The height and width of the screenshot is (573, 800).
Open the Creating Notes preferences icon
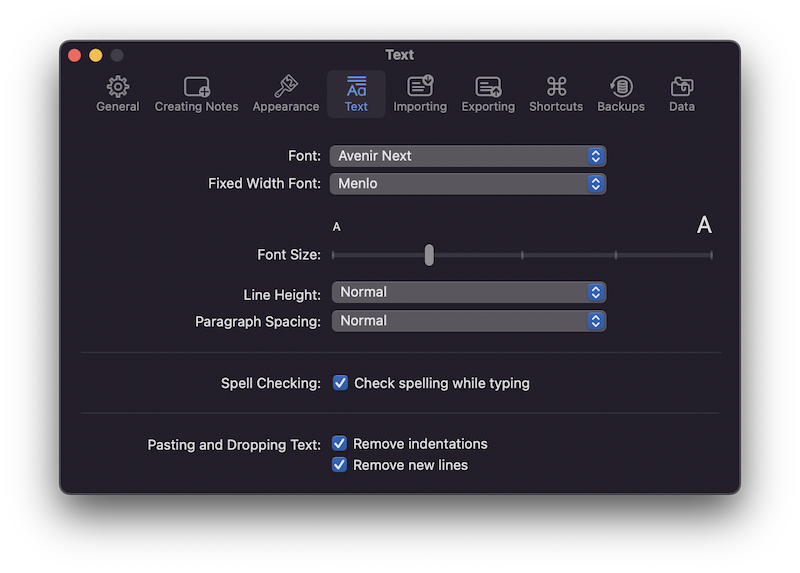point(197,87)
